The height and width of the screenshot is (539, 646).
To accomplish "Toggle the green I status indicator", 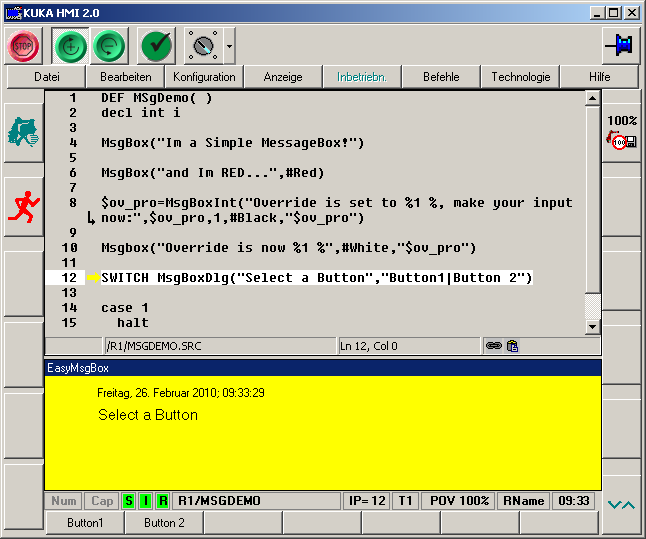I will 145,501.
